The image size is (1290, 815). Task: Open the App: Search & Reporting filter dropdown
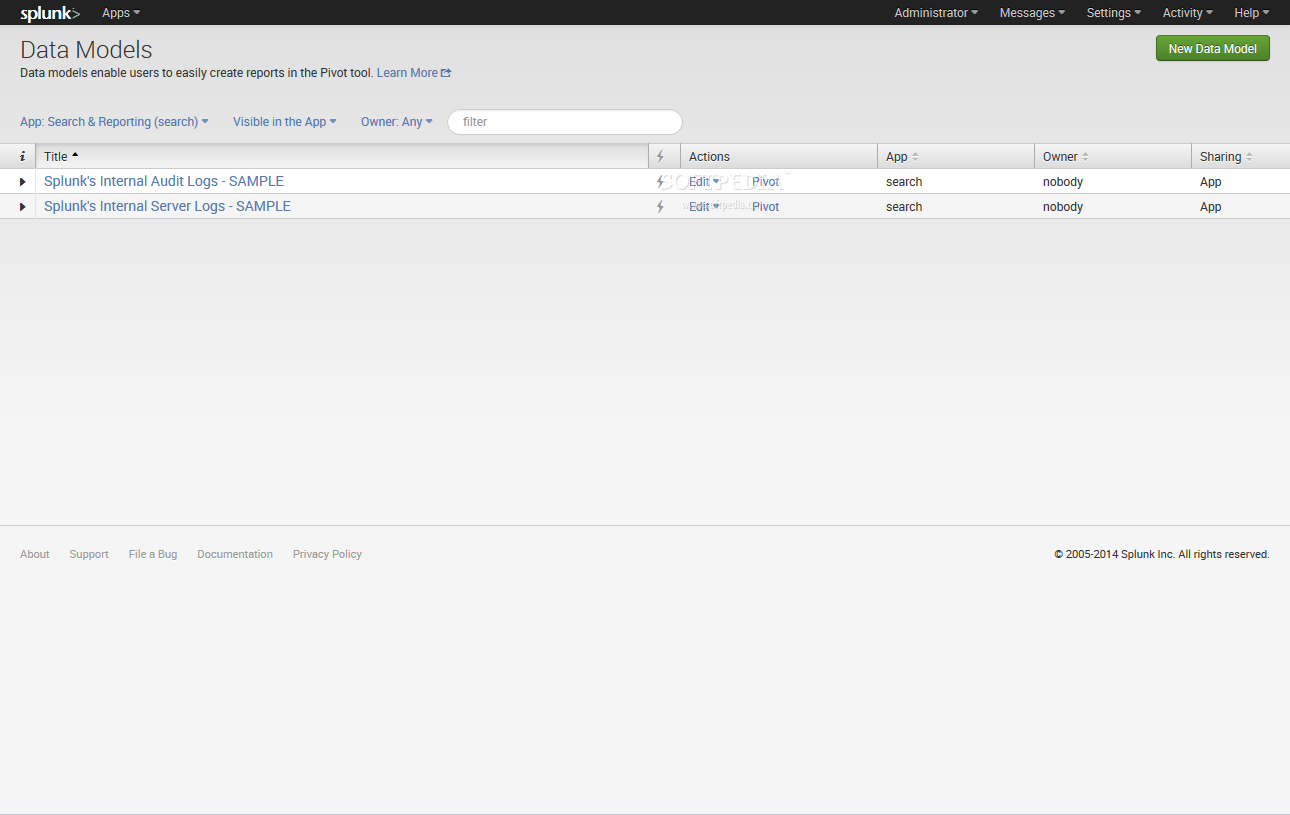114,122
